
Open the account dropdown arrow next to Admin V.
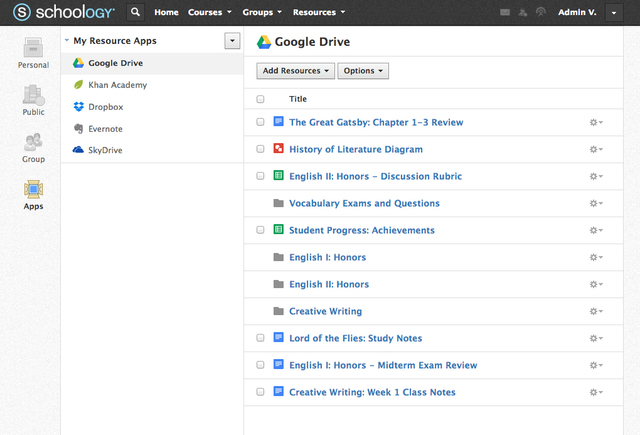click(x=614, y=13)
